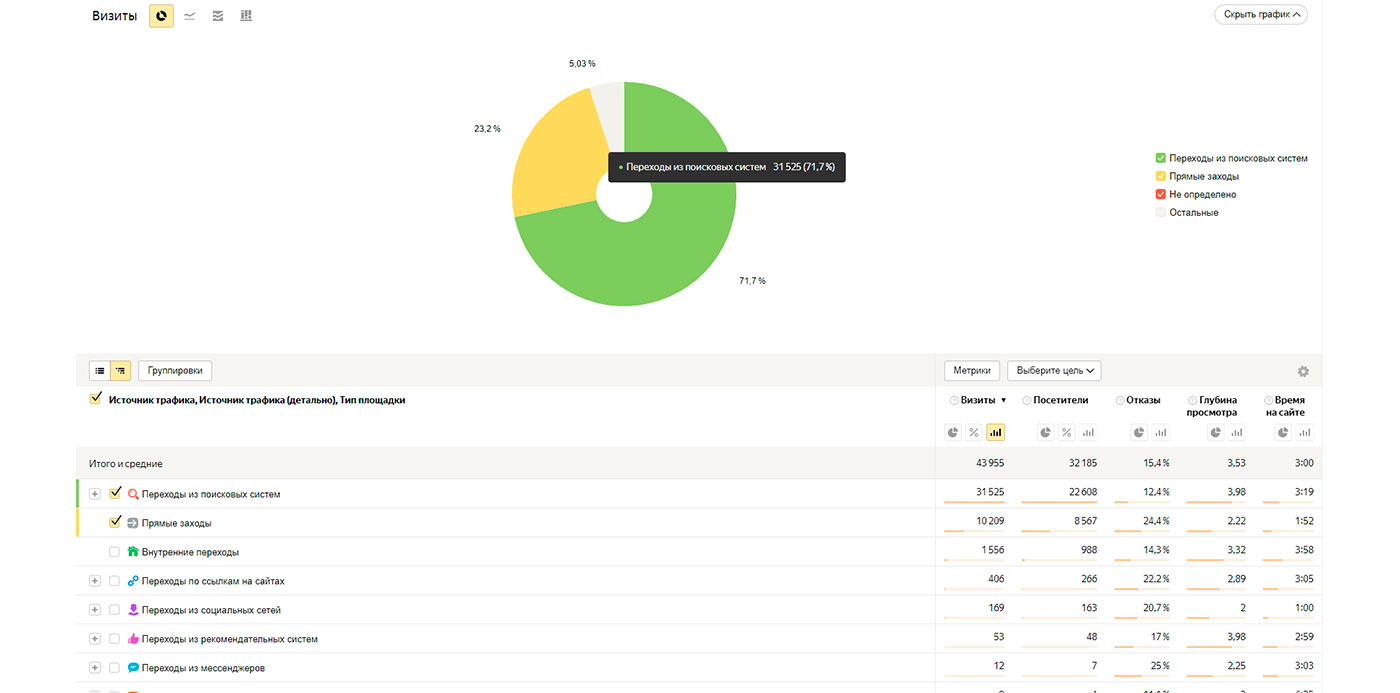
Task: Expand Переходы из поисковых систем row
Action: 95,494
